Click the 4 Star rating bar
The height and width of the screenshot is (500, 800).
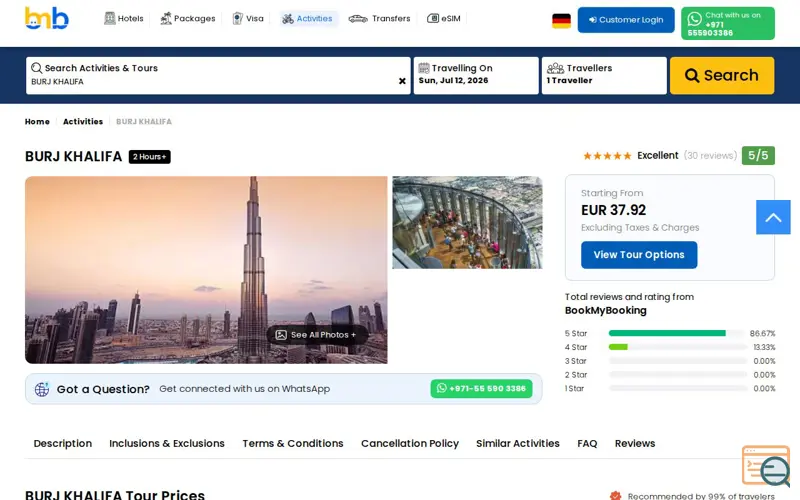(678, 347)
